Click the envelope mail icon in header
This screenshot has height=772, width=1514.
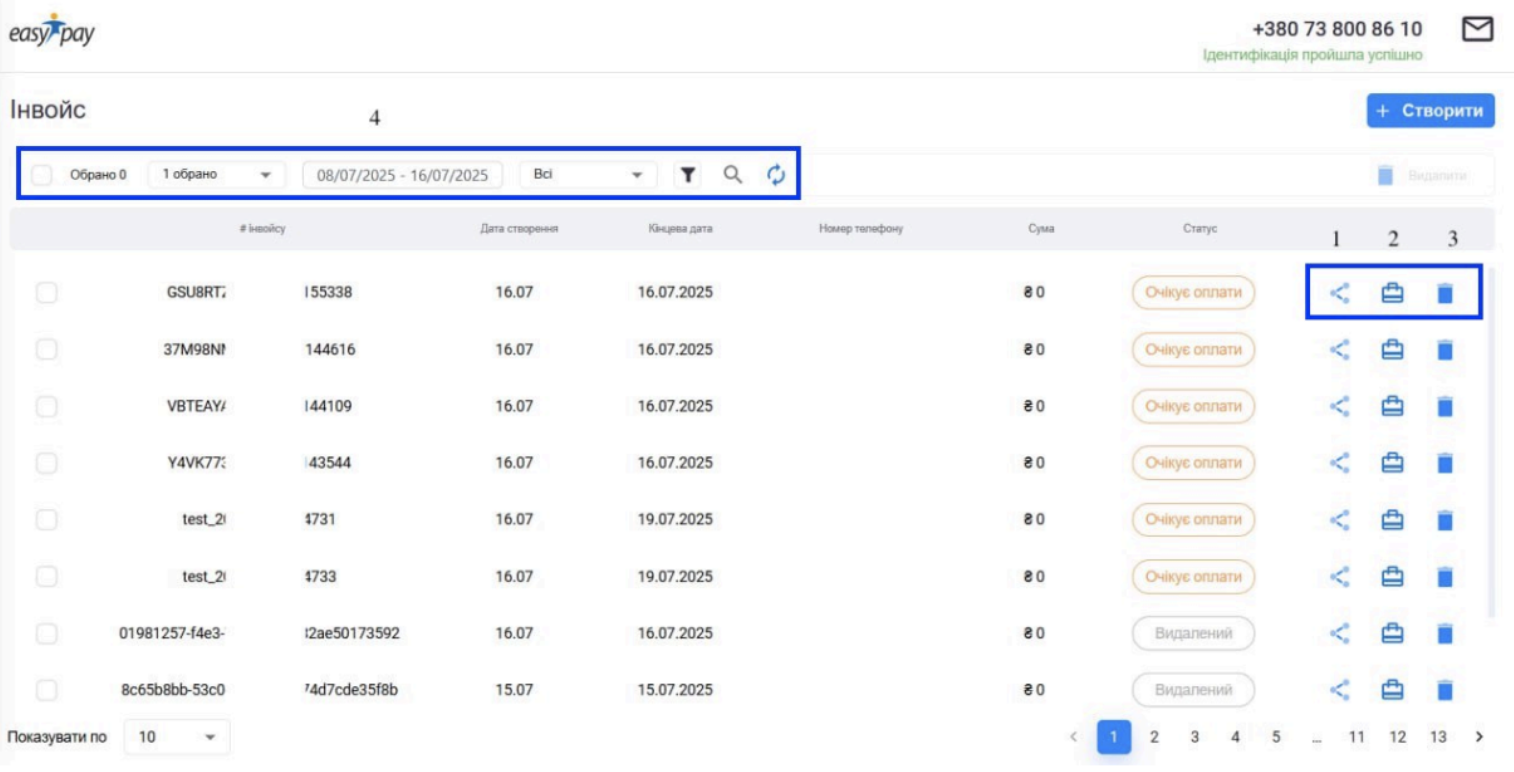[1477, 30]
